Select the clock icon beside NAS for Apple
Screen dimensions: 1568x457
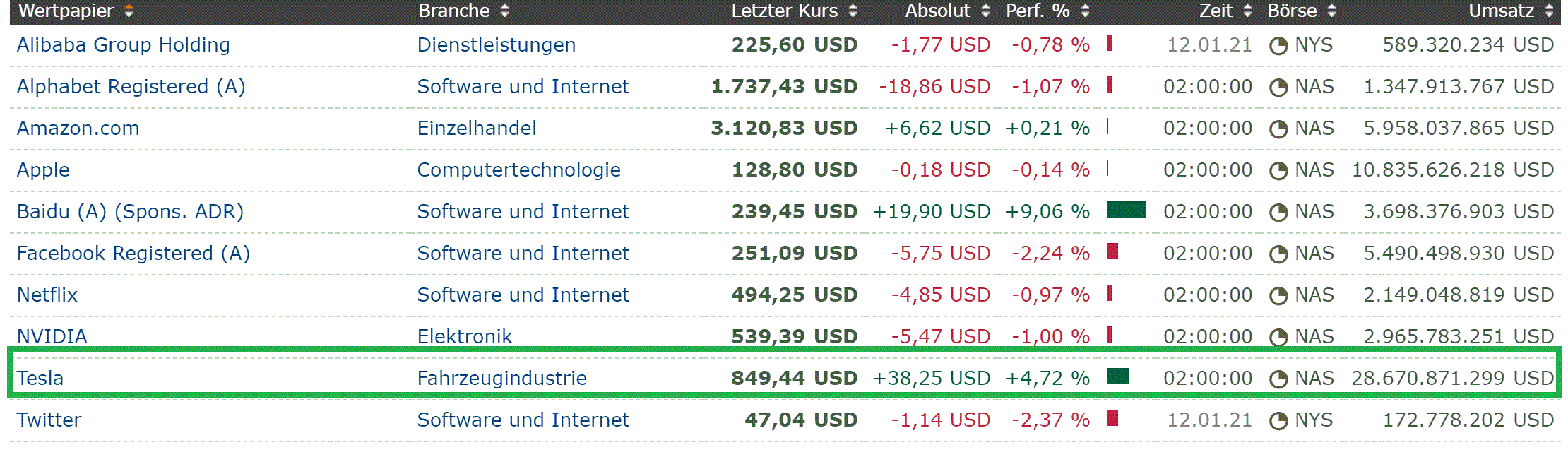(x=1279, y=169)
